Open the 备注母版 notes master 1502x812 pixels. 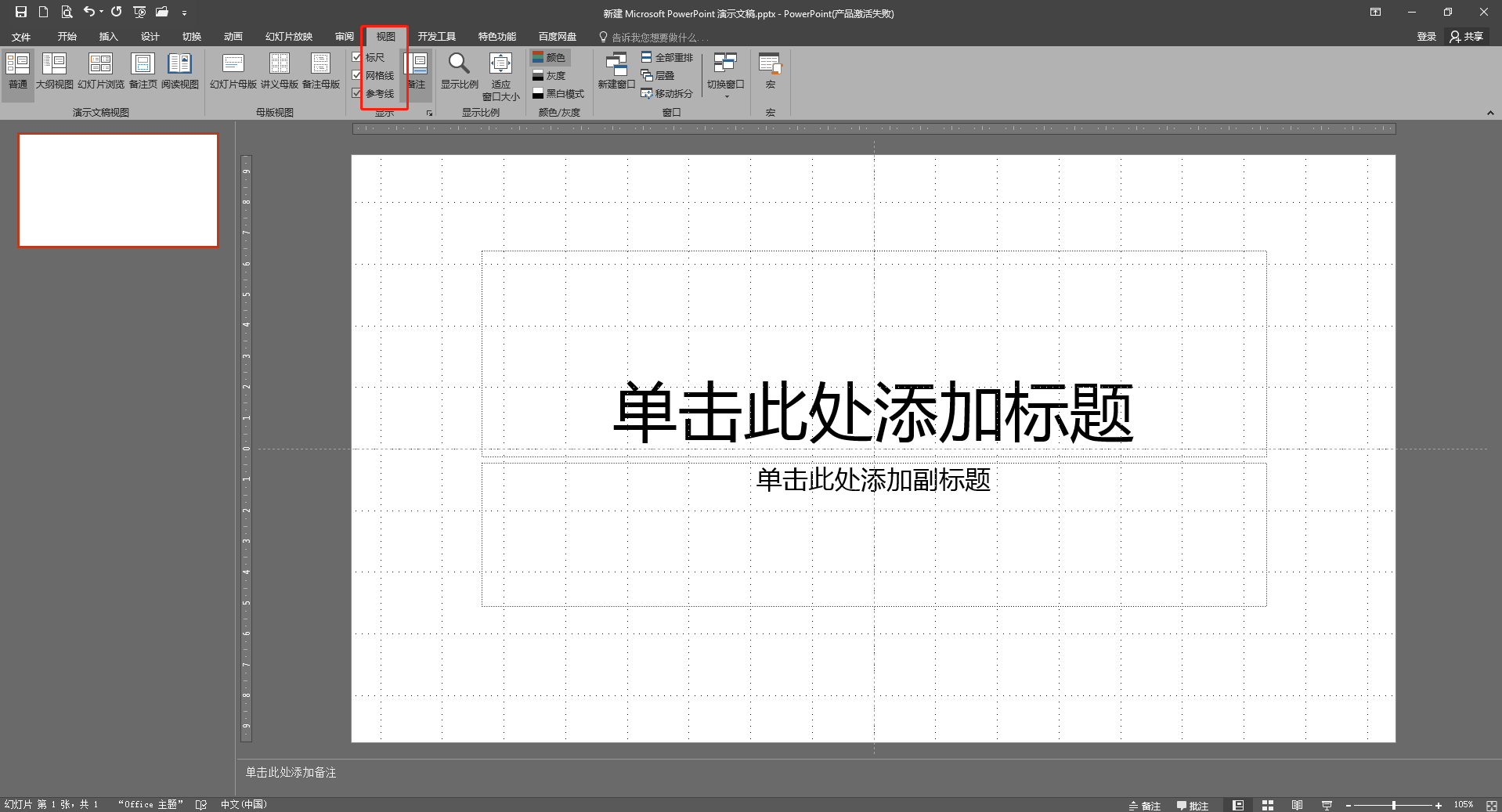click(x=321, y=70)
